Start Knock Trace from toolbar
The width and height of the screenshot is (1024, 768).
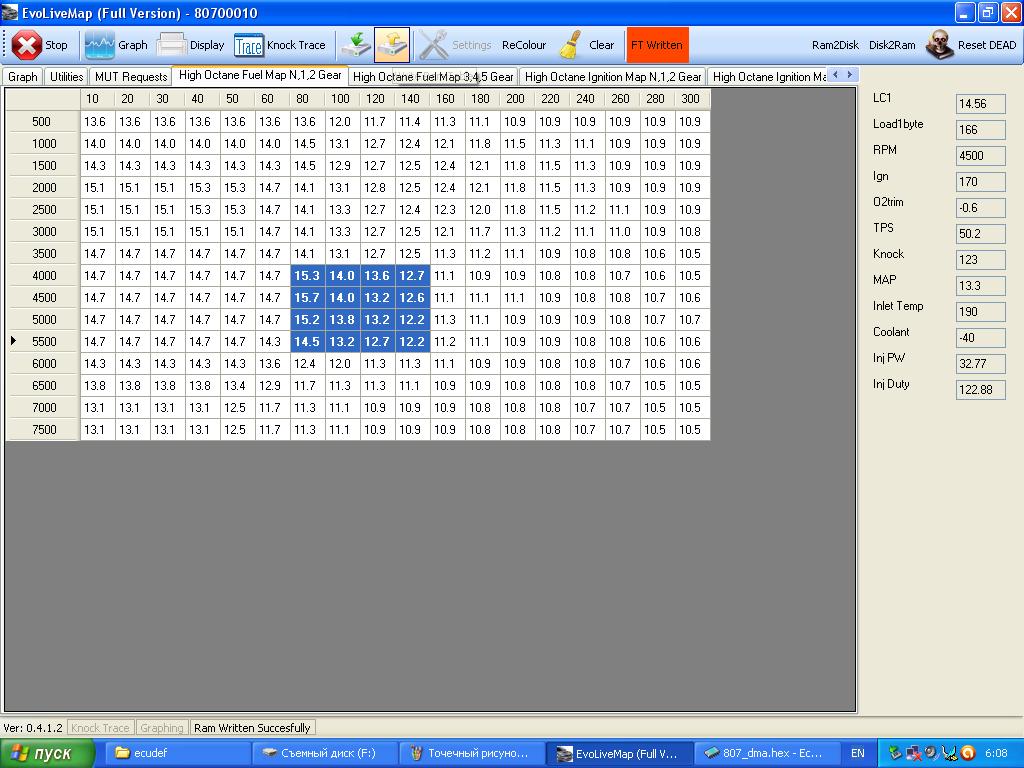[248, 45]
